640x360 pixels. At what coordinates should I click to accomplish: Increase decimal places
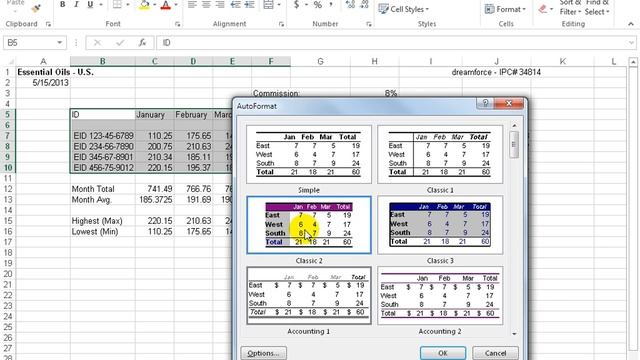pyautogui.click(x=350, y=4)
